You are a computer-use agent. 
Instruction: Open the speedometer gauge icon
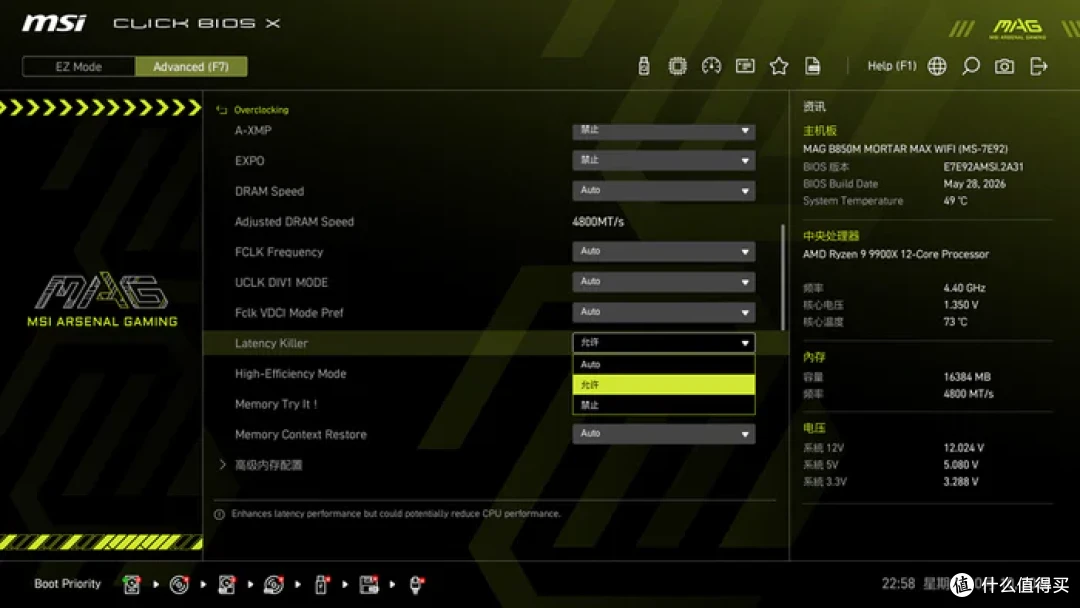(711, 66)
